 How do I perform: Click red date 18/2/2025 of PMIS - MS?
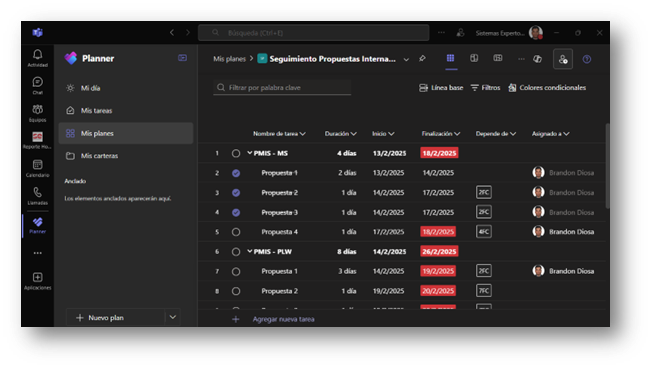click(x=439, y=153)
